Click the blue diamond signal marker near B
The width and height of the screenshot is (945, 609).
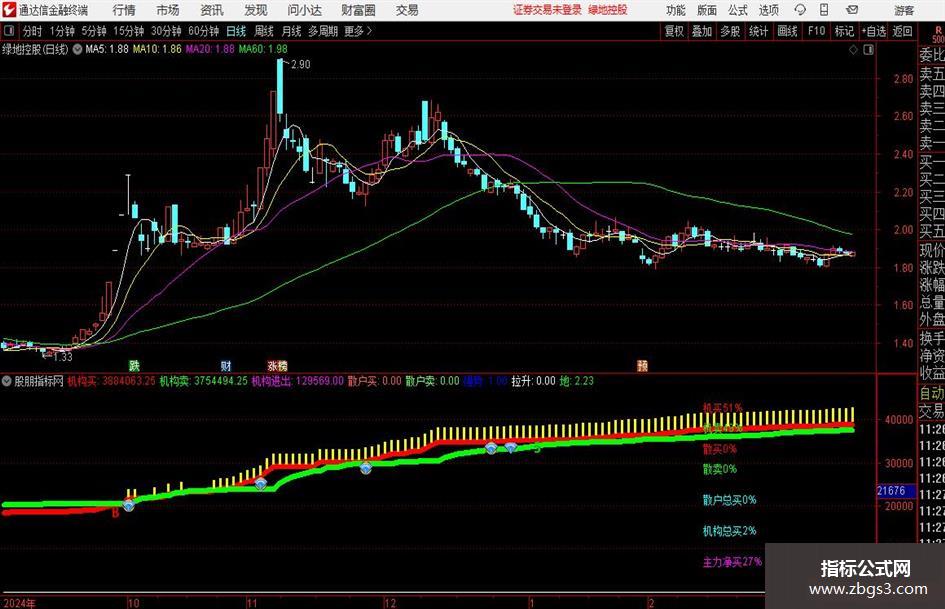[x=129, y=505]
